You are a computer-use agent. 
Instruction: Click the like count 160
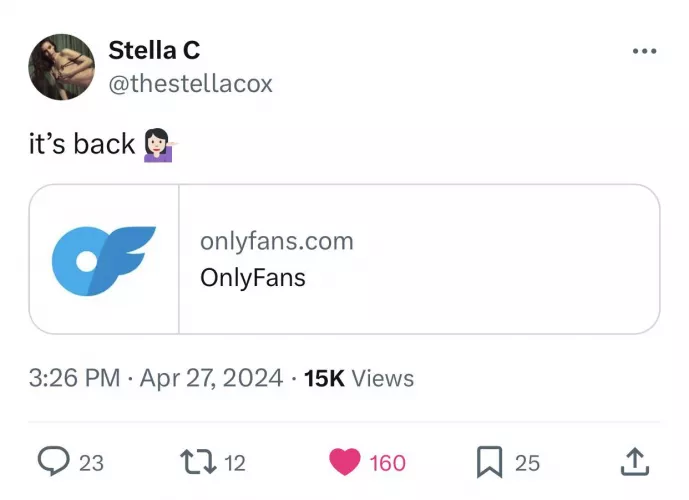pos(387,463)
